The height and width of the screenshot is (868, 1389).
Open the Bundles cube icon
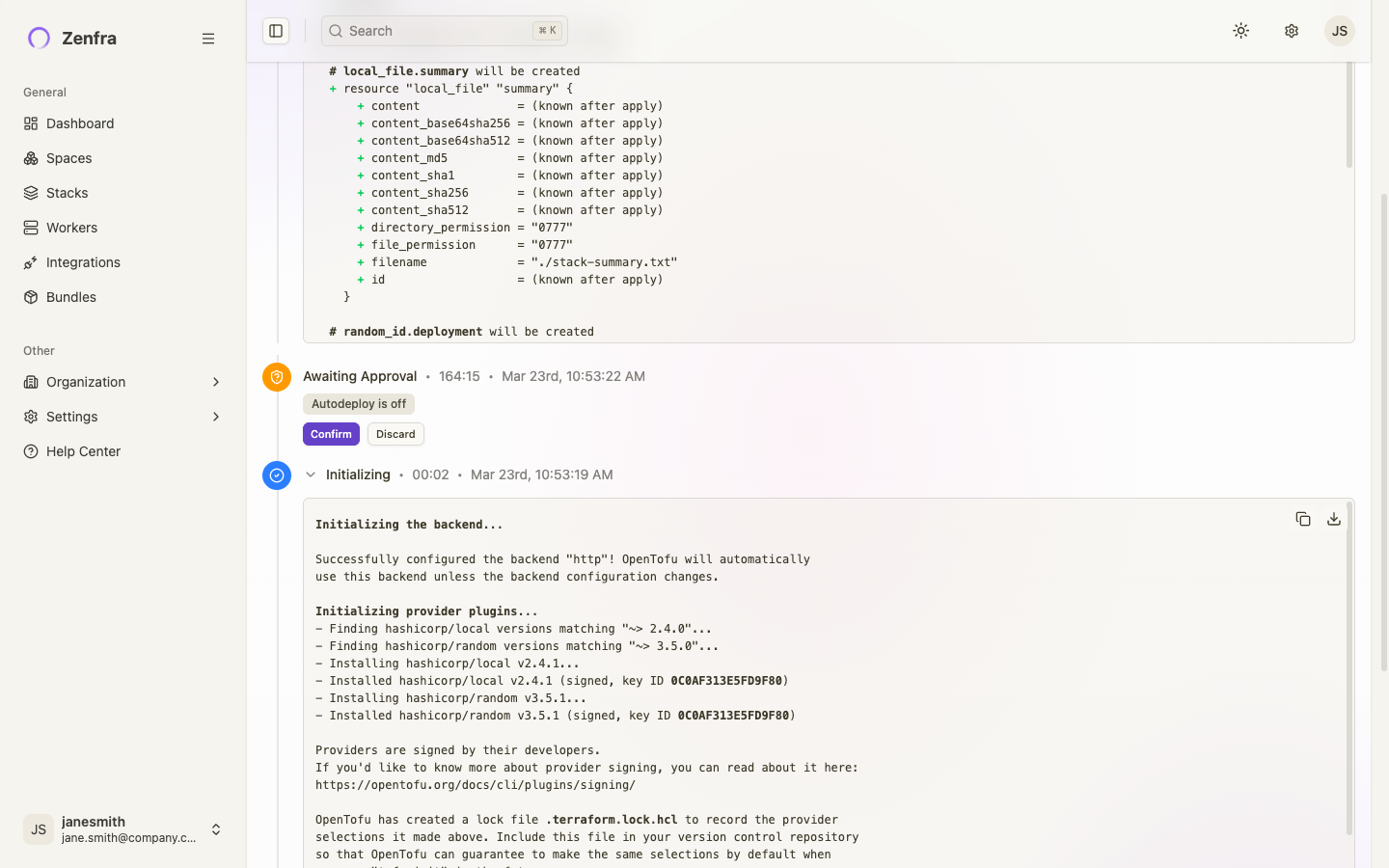coord(32,297)
